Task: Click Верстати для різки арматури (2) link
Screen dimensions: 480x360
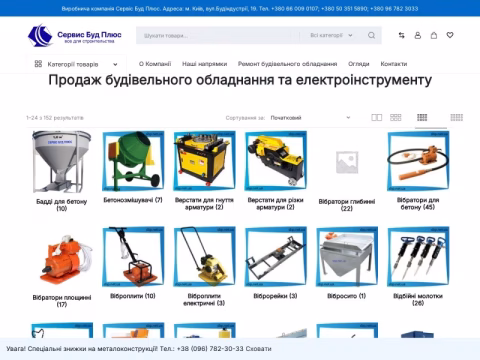Action: 276,204
